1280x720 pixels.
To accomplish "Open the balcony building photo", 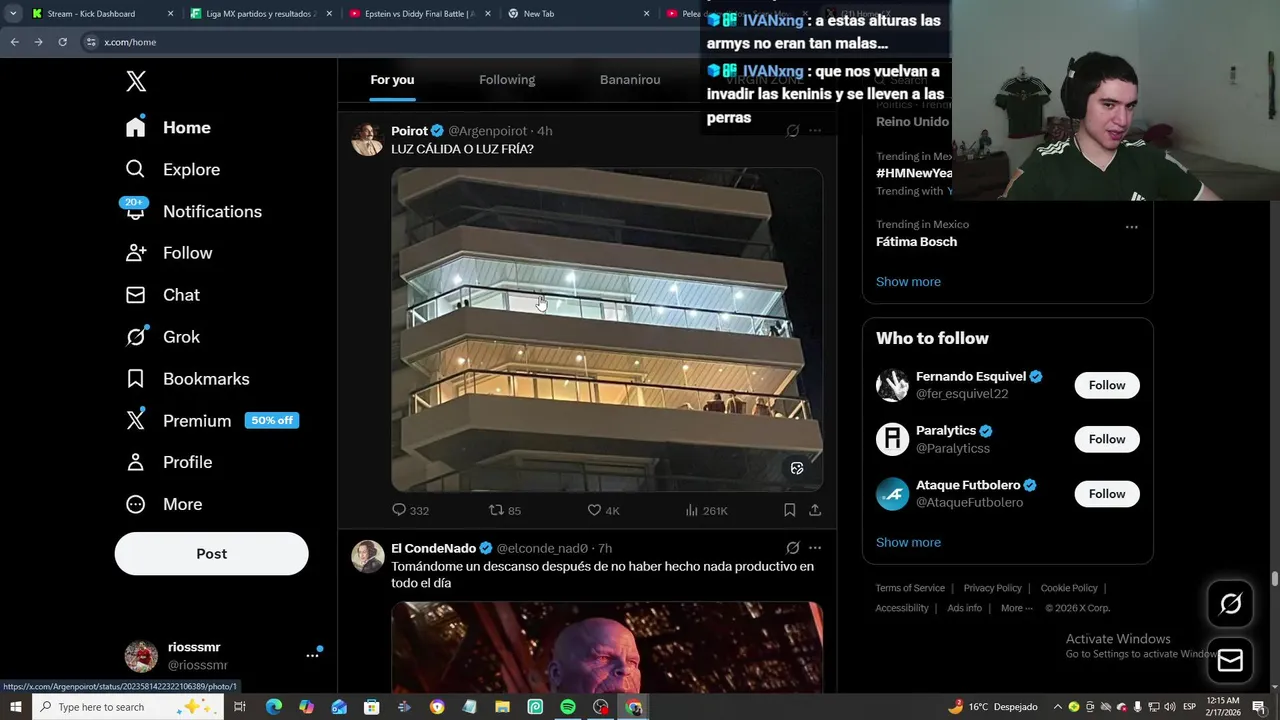I will [607, 329].
